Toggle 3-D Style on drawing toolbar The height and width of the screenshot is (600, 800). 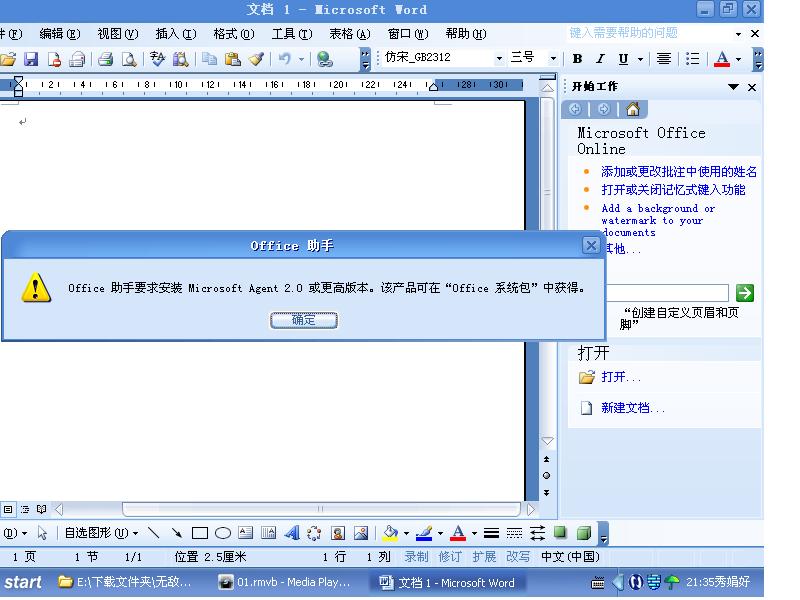pos(584,533)
